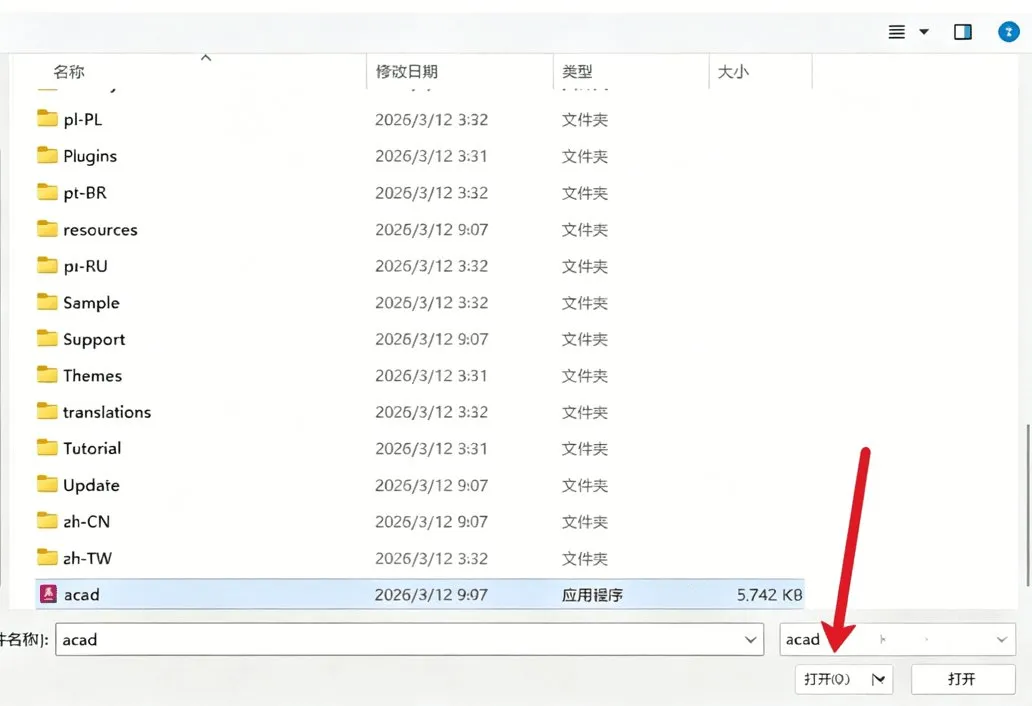Click the folder name pt-BR
Screen dimensions: 1032x706
(x=85, y=193)
